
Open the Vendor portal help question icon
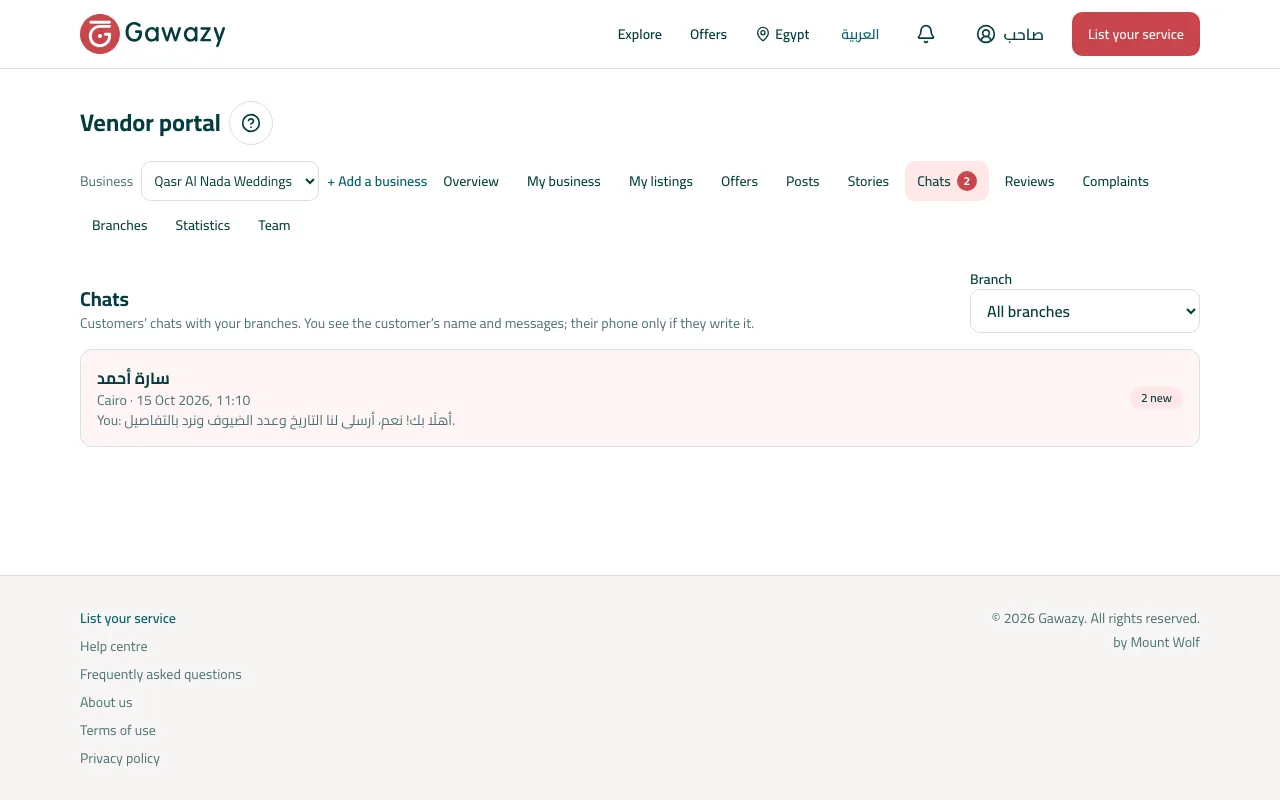pos(251,123)
